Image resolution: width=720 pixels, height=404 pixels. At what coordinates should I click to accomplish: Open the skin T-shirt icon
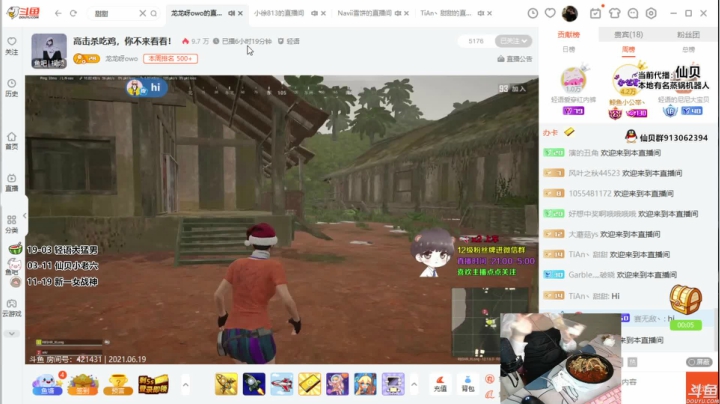[x=614, y=13]
